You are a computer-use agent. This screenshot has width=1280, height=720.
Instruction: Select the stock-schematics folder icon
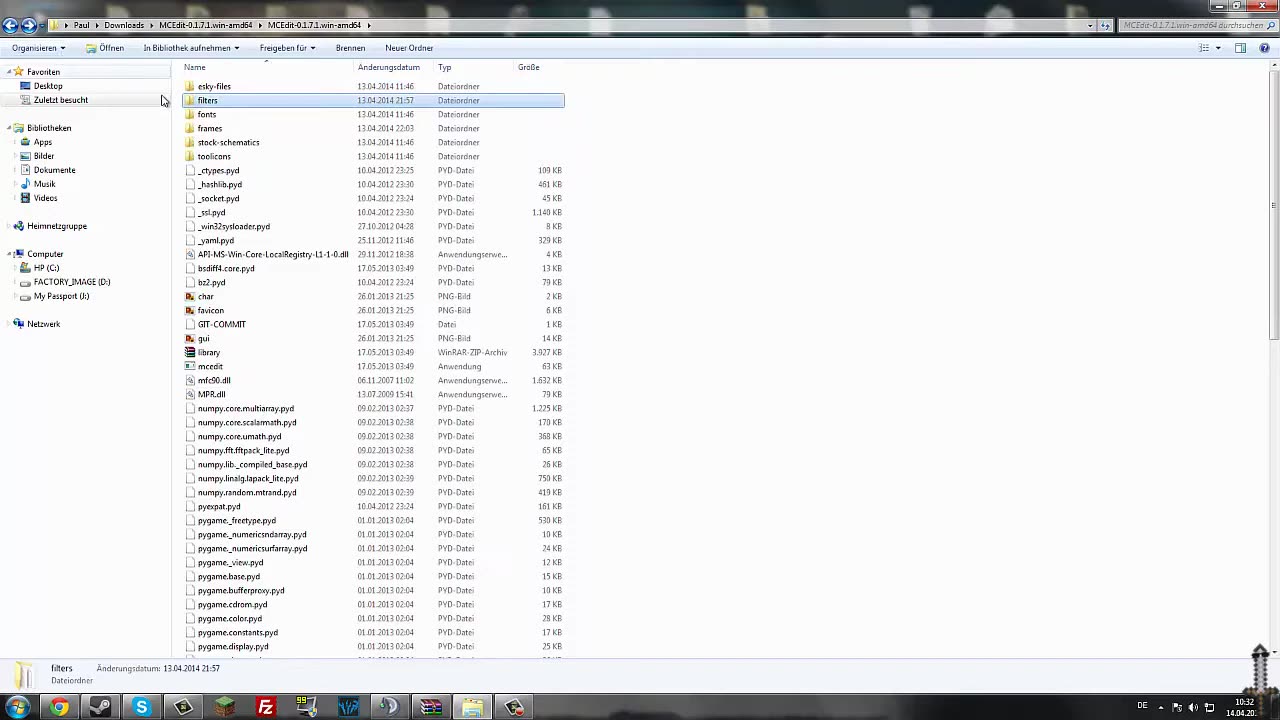click(190, 142)
